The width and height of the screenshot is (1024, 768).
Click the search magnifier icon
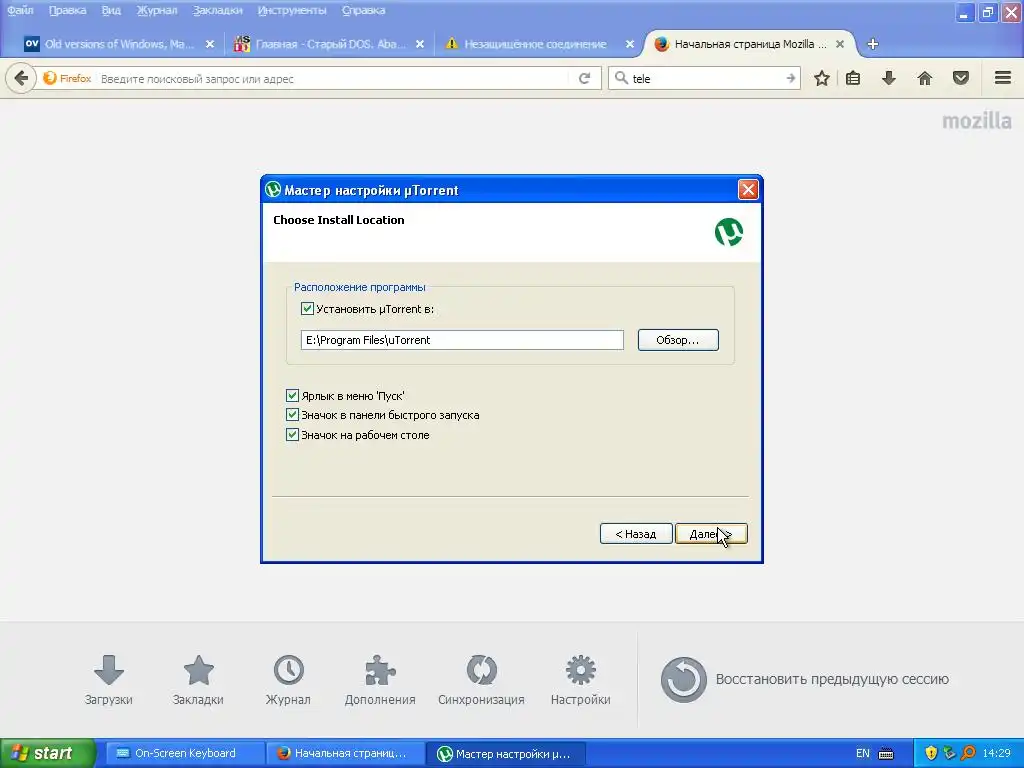point(621,78)
